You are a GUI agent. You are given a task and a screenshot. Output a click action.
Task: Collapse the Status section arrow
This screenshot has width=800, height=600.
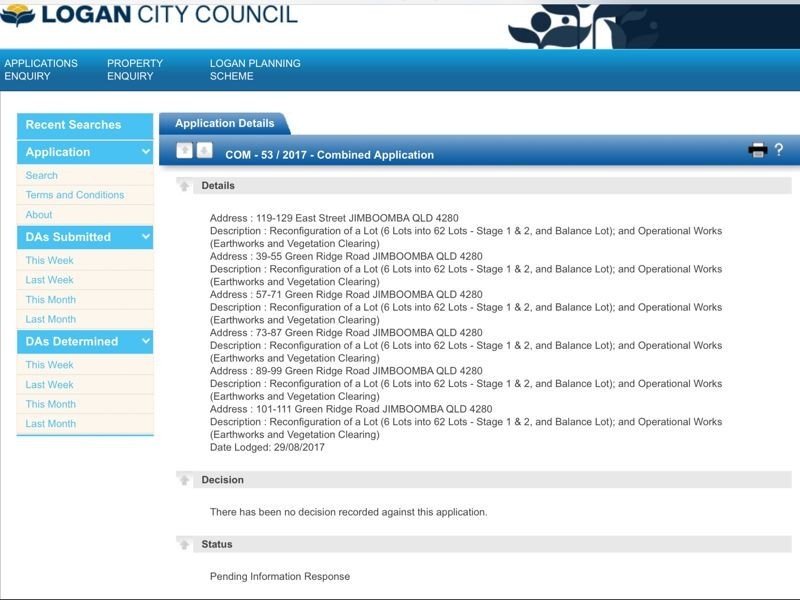pyautogui.click(x=185, y=545)
